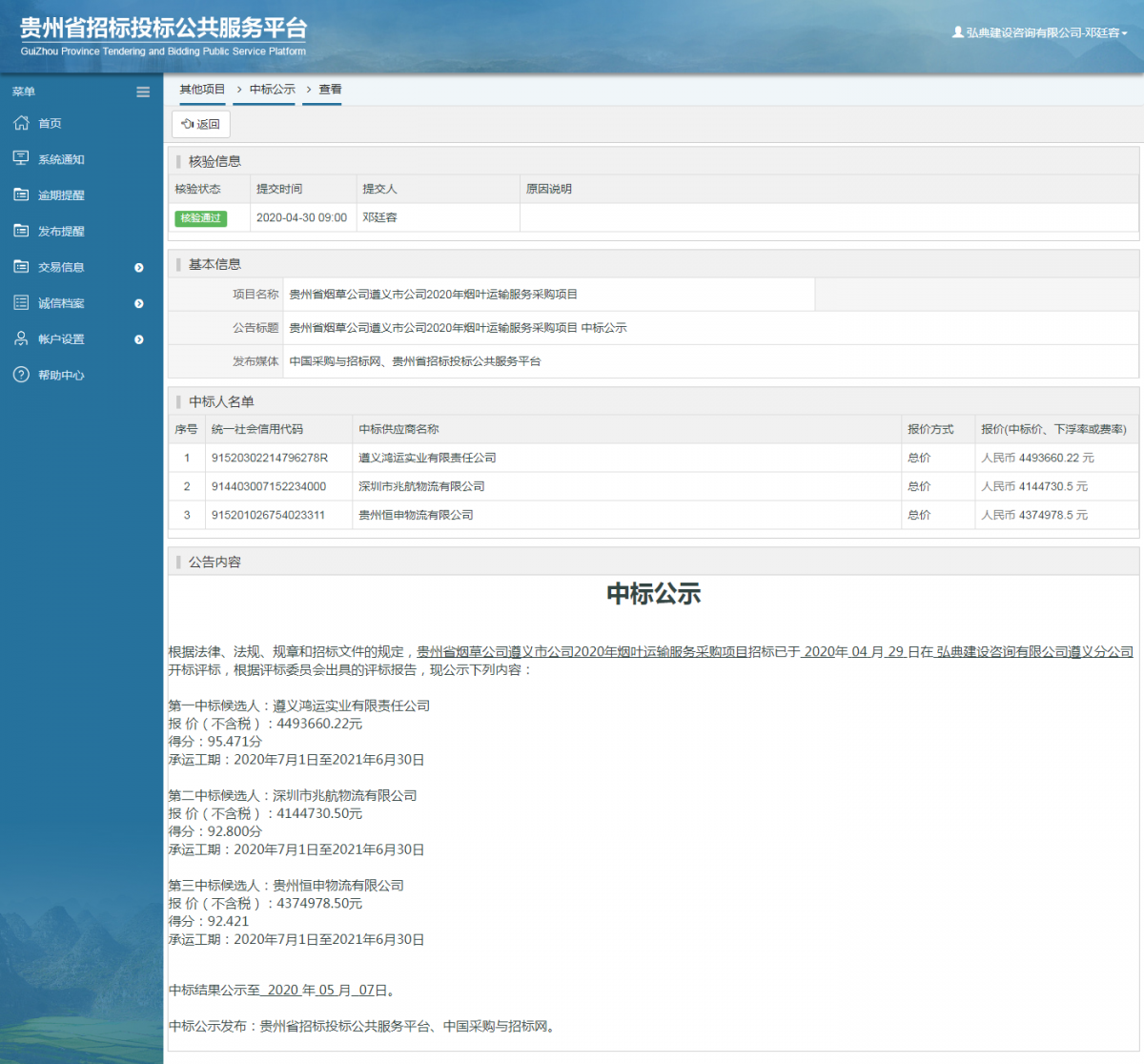Click the home icon in sidebar
The width and height of the screenshot is (1144, 1064).
point(21,123)
